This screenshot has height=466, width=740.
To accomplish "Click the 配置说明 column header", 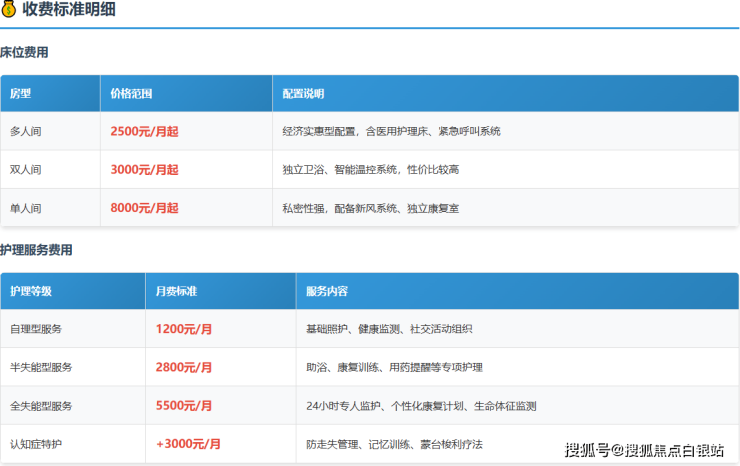I will point(303,93).
